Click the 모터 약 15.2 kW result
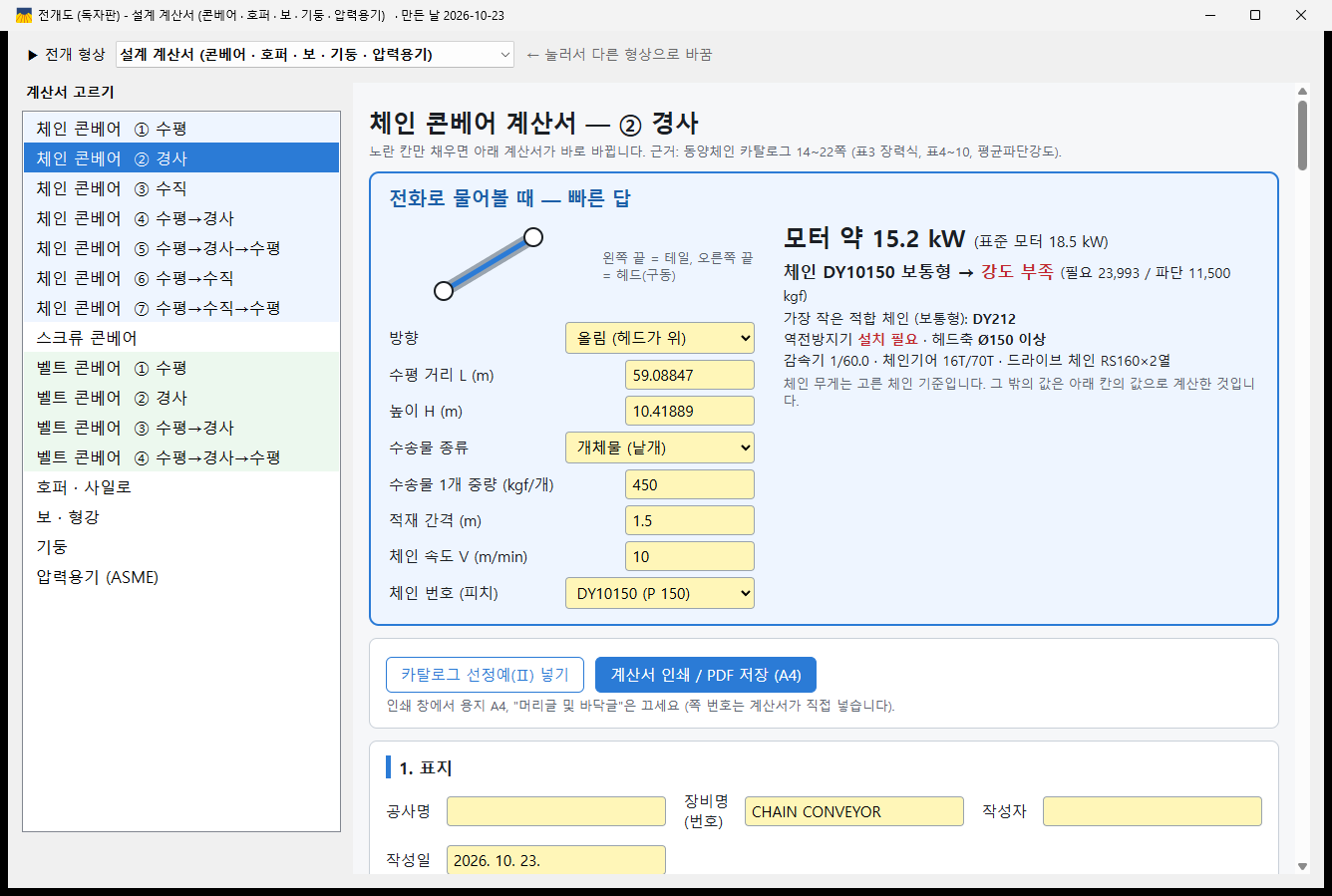 tap(874, 238)
